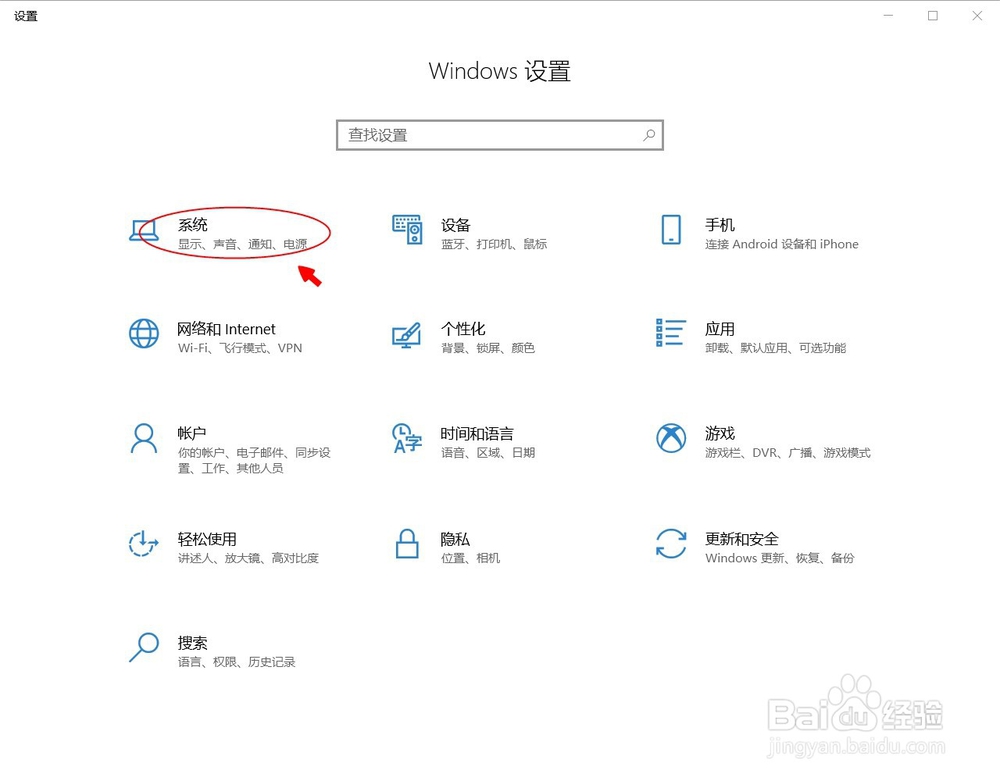Open 设备 settings
The height and width of the screenshot is (781, 1000).
456,225
